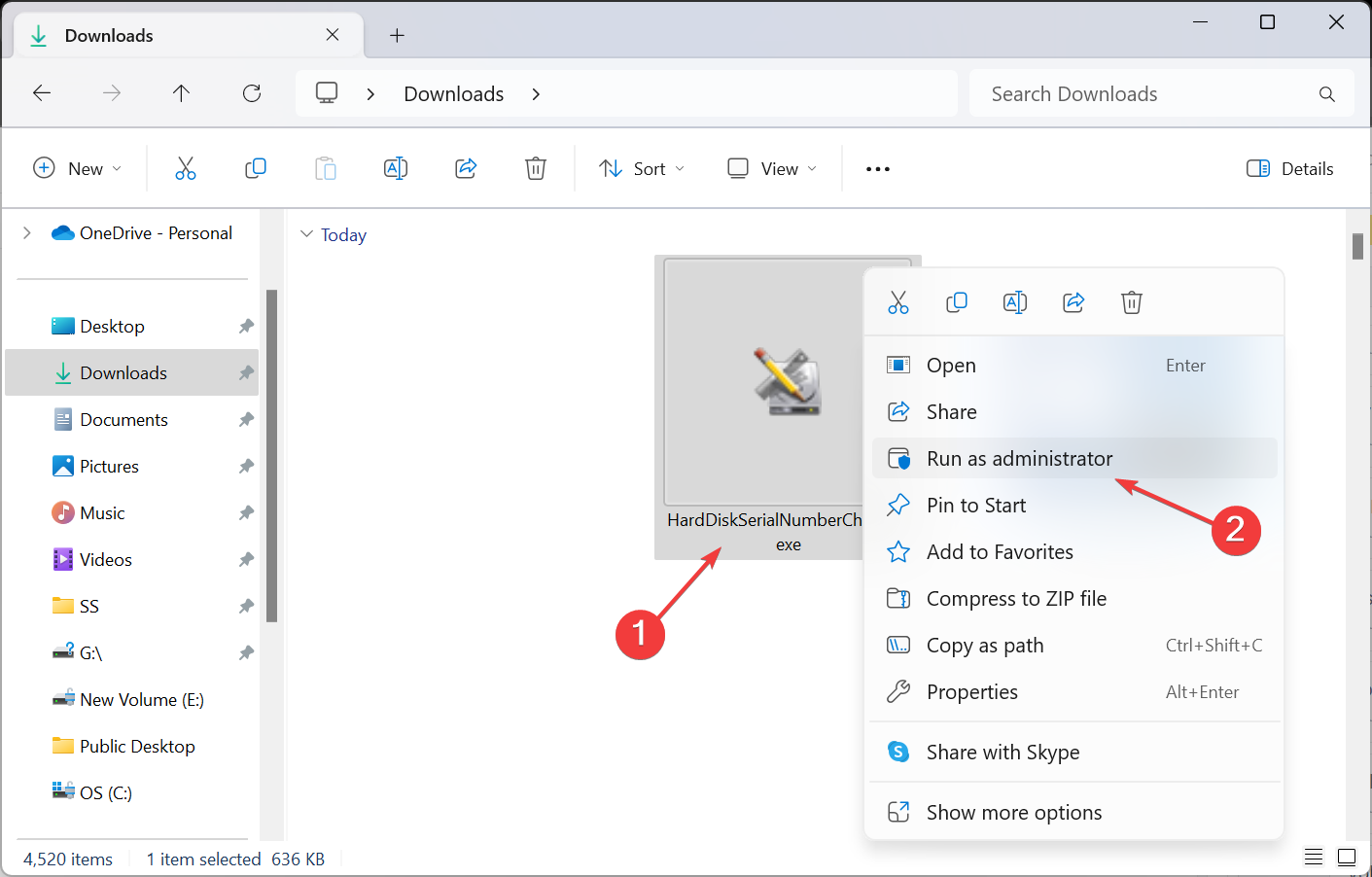1372x877 pixels.
Task: Expand the OneDrive - Personal tree node
Action: (27, 233)
